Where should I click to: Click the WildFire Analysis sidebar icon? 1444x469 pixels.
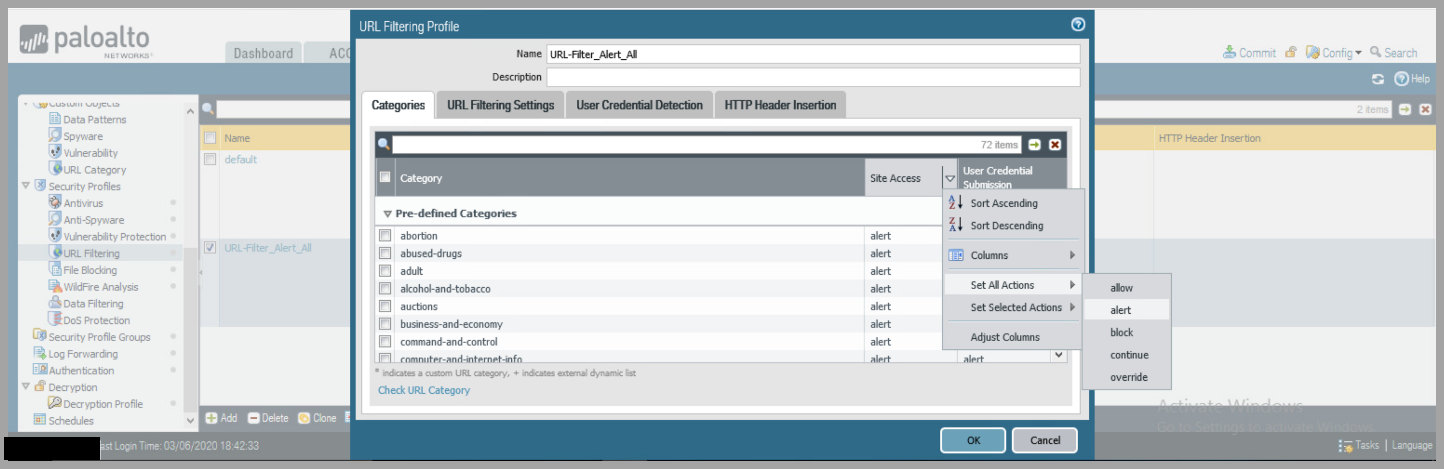pos(56,287)
